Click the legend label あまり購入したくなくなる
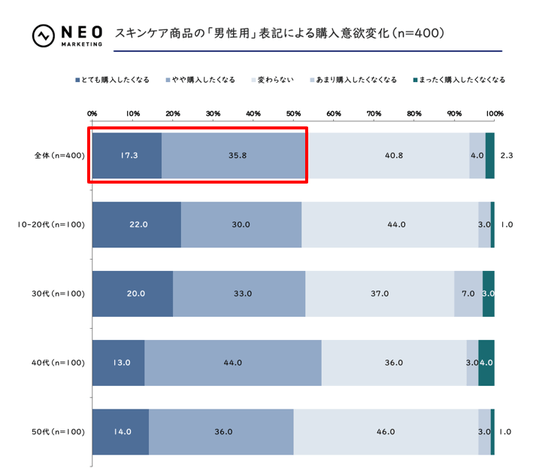Viewport: 536px width, 468px height. pos(357,80)
